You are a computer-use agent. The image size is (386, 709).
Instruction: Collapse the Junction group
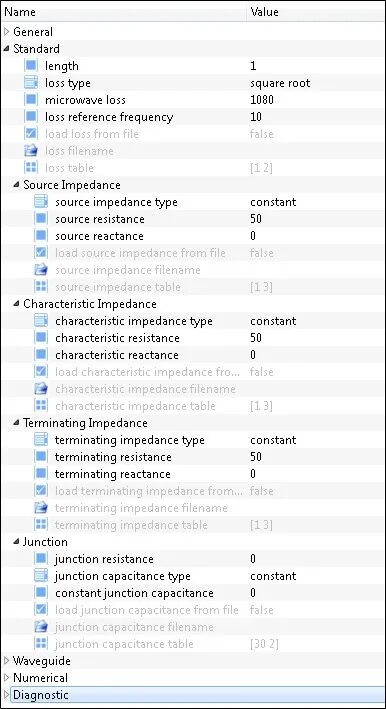coord(17,541)
